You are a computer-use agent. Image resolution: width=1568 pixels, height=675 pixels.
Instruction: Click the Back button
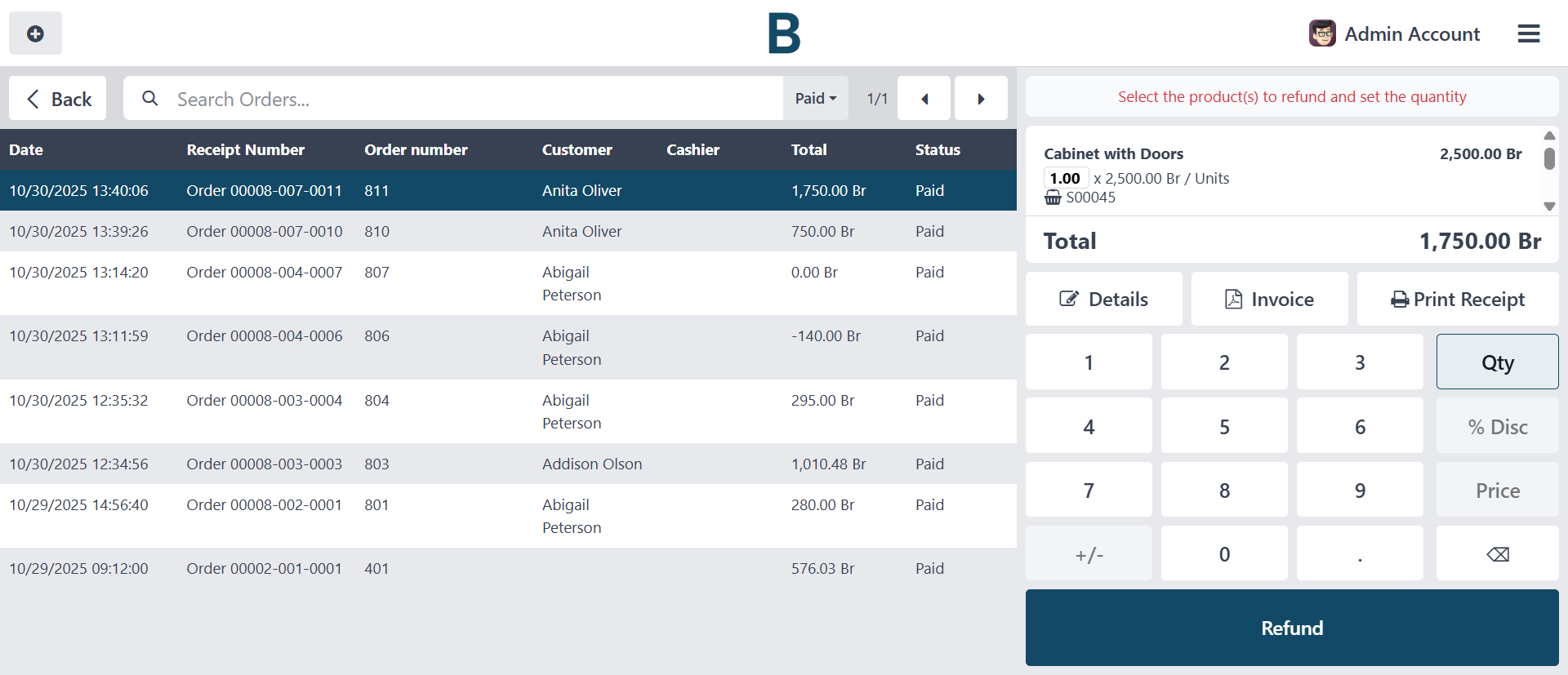coord(58,99)
